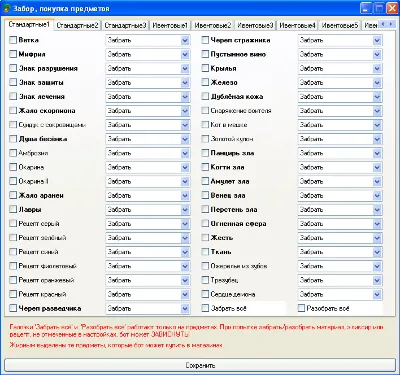
Task: Close the Забор, покупка предметов window
Action: tap(392, 8)
